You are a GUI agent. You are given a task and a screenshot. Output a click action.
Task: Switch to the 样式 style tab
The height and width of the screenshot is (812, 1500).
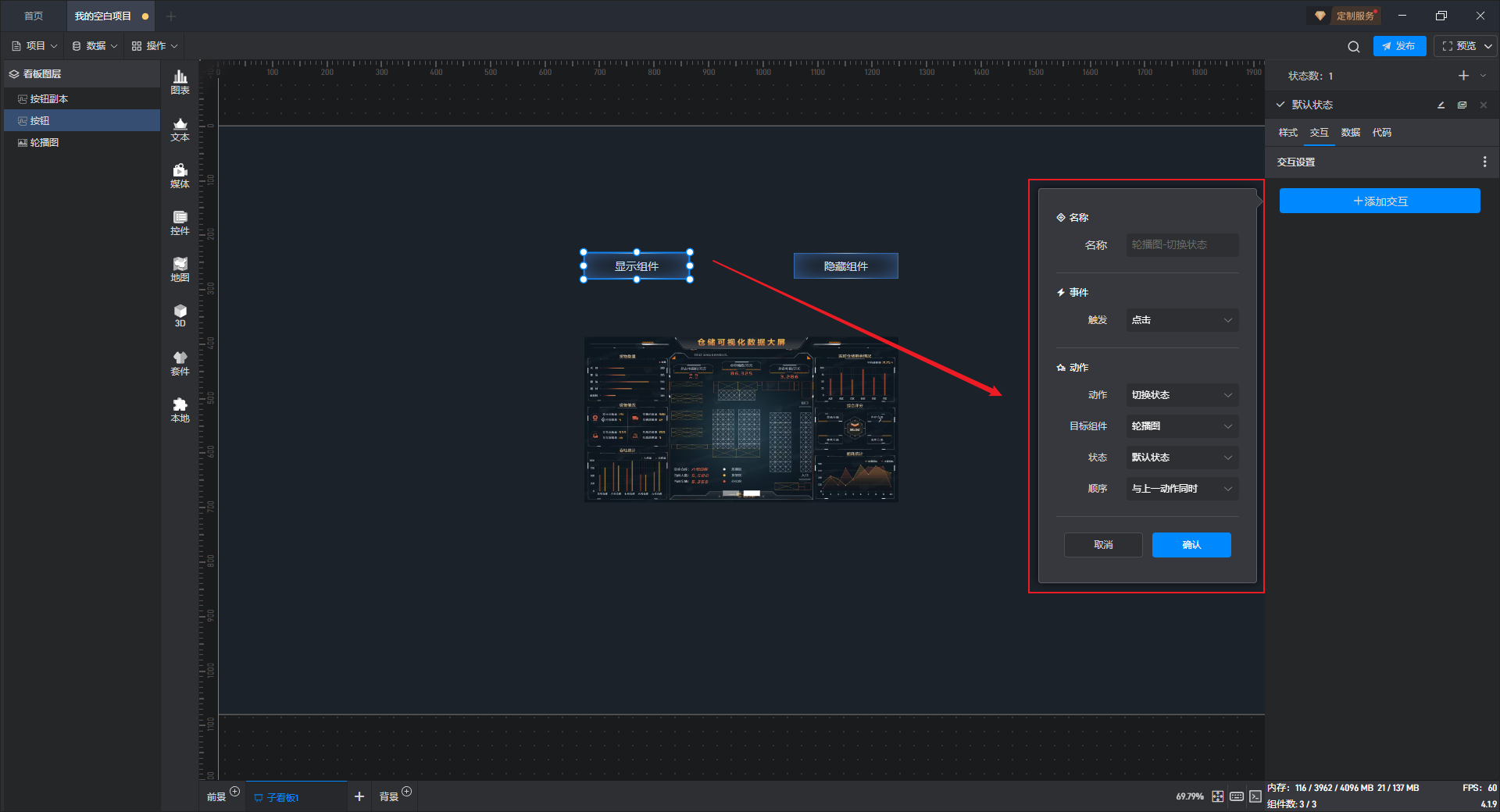(1287, 133)
